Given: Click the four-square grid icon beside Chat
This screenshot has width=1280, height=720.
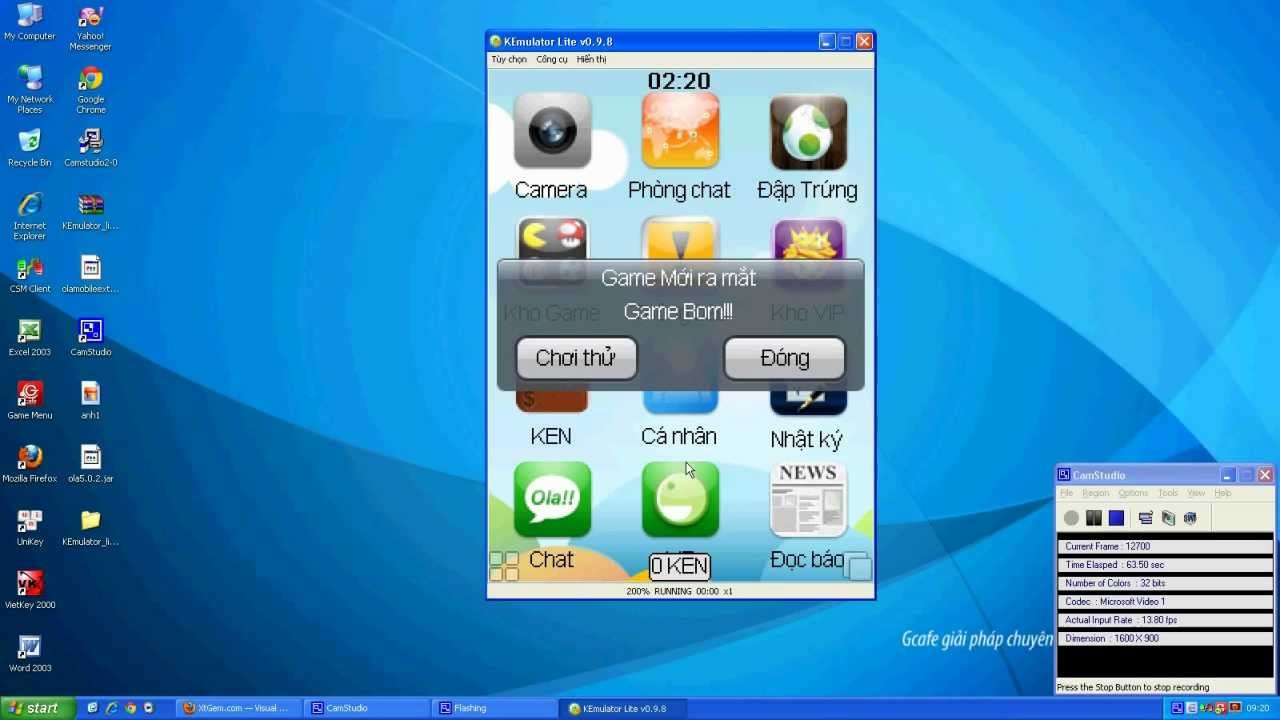Looking at the screenshot, I should pos(504,566).
